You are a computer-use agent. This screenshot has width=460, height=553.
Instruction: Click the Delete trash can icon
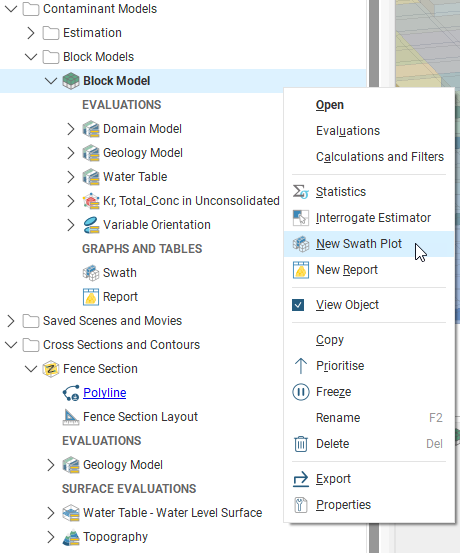click(301, 444)
